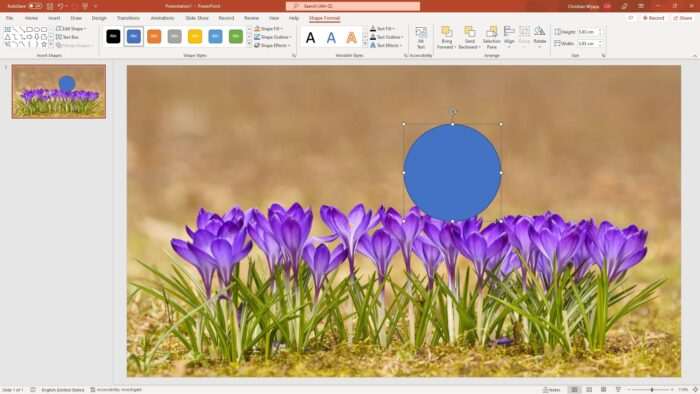This screenshot has width=700, height=394.
Task: Apply the light blue shape style
Action: (215, 37)
